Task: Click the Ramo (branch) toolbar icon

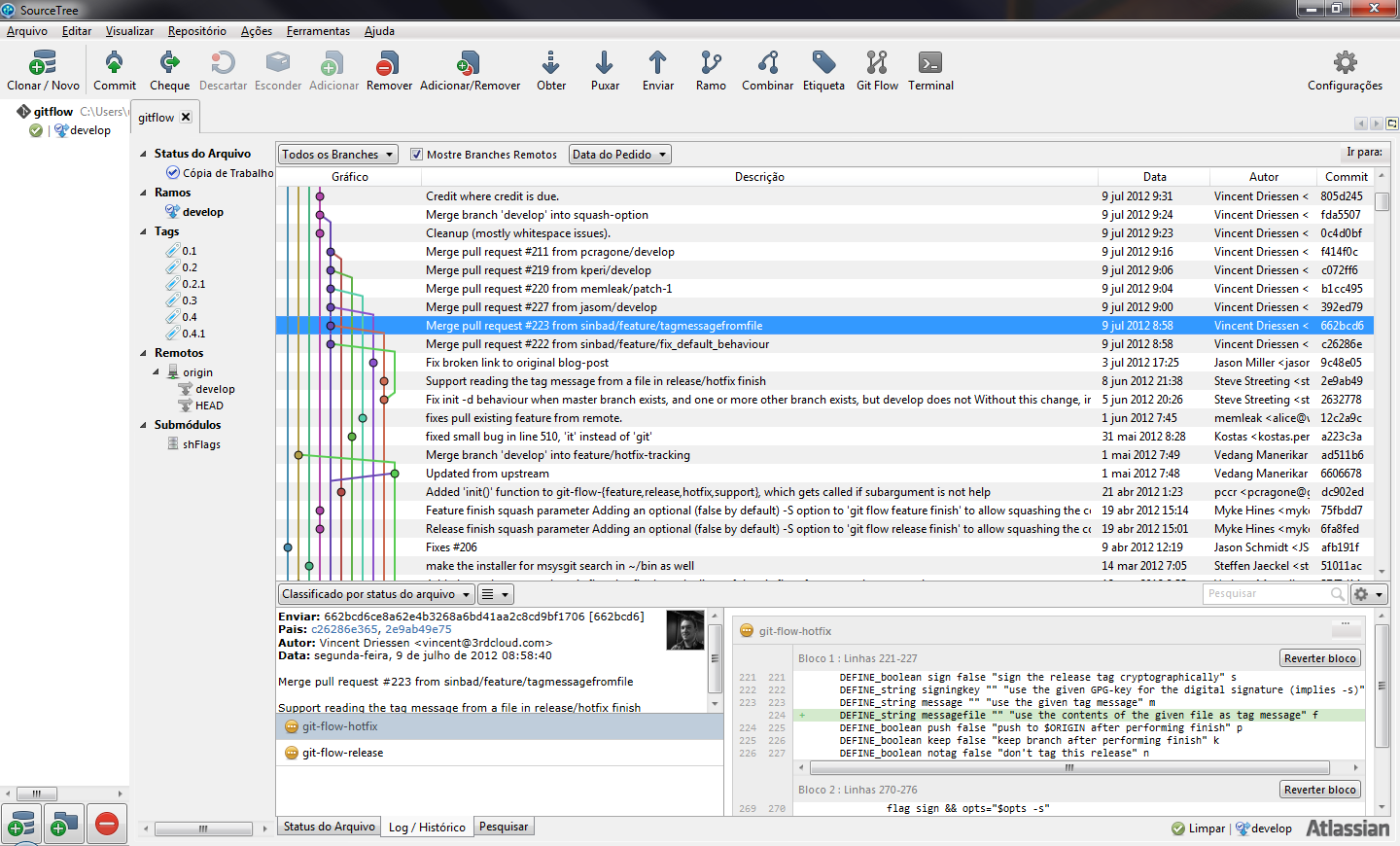Action: pos(711,64)
